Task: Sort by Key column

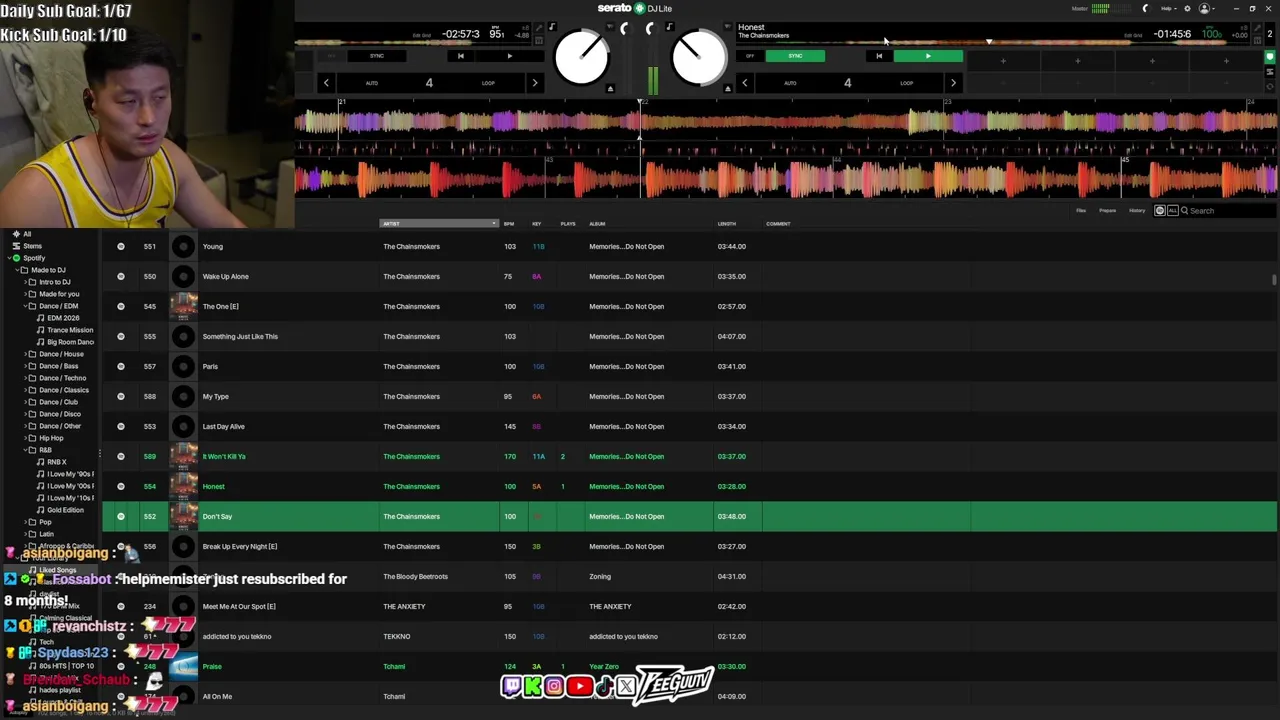Action: (x=537, y=224)
